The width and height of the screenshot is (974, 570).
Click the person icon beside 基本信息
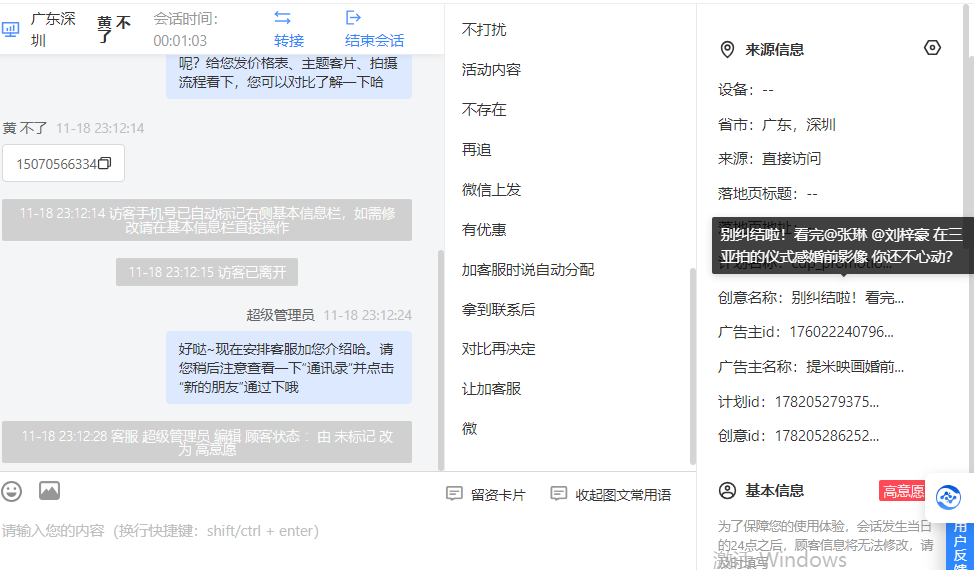[x=727, y=491]
